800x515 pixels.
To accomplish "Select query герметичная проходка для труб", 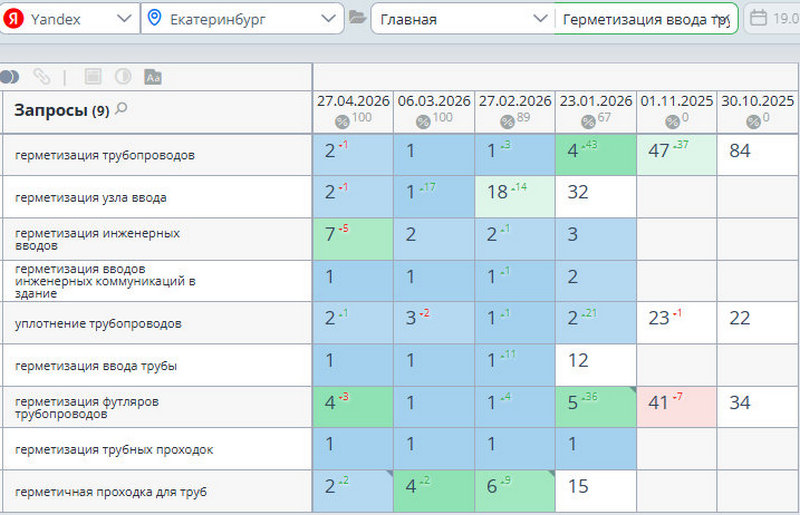I will [x=111, y=492].
